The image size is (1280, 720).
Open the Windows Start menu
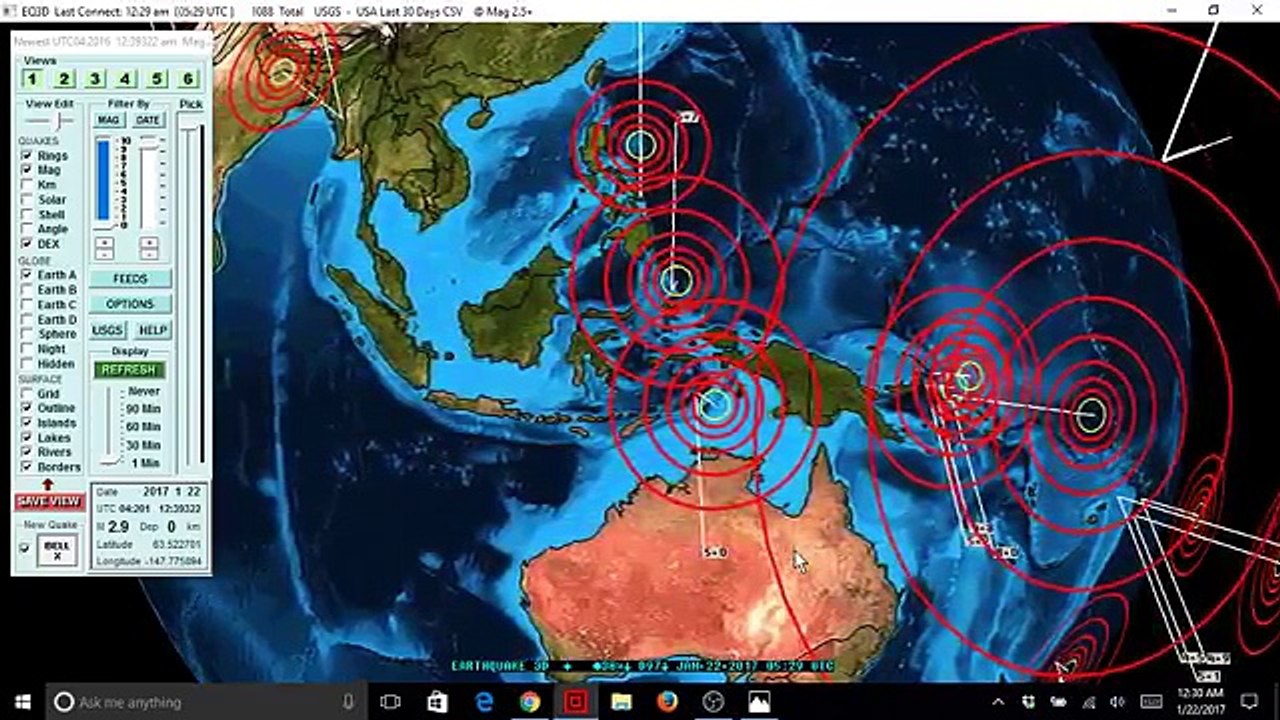[23, 702]
